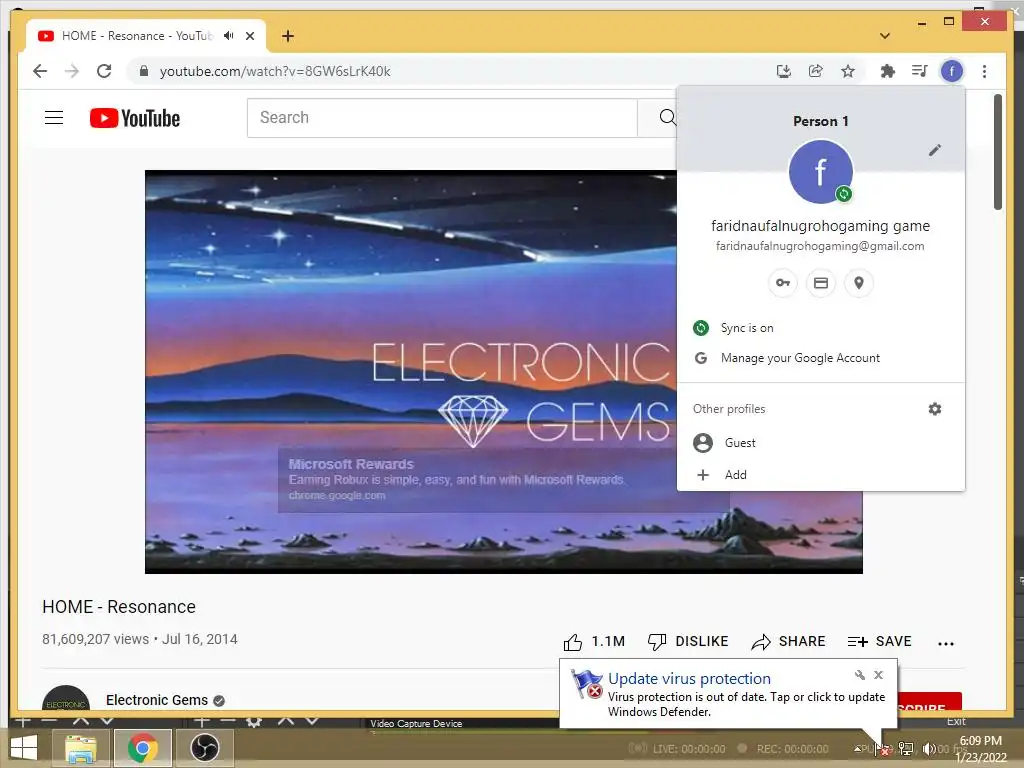Image resolution: width=1024 pixels, height=768 pixels.
Task: Click into the YouTube Search field
Action: click(x=442, y=118)
